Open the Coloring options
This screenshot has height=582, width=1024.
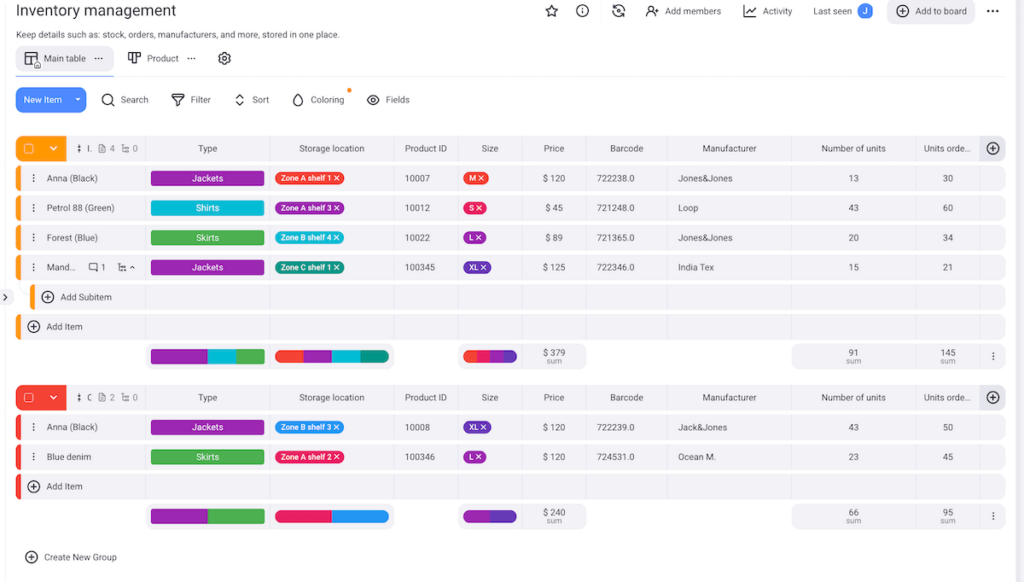pos(317,99)
